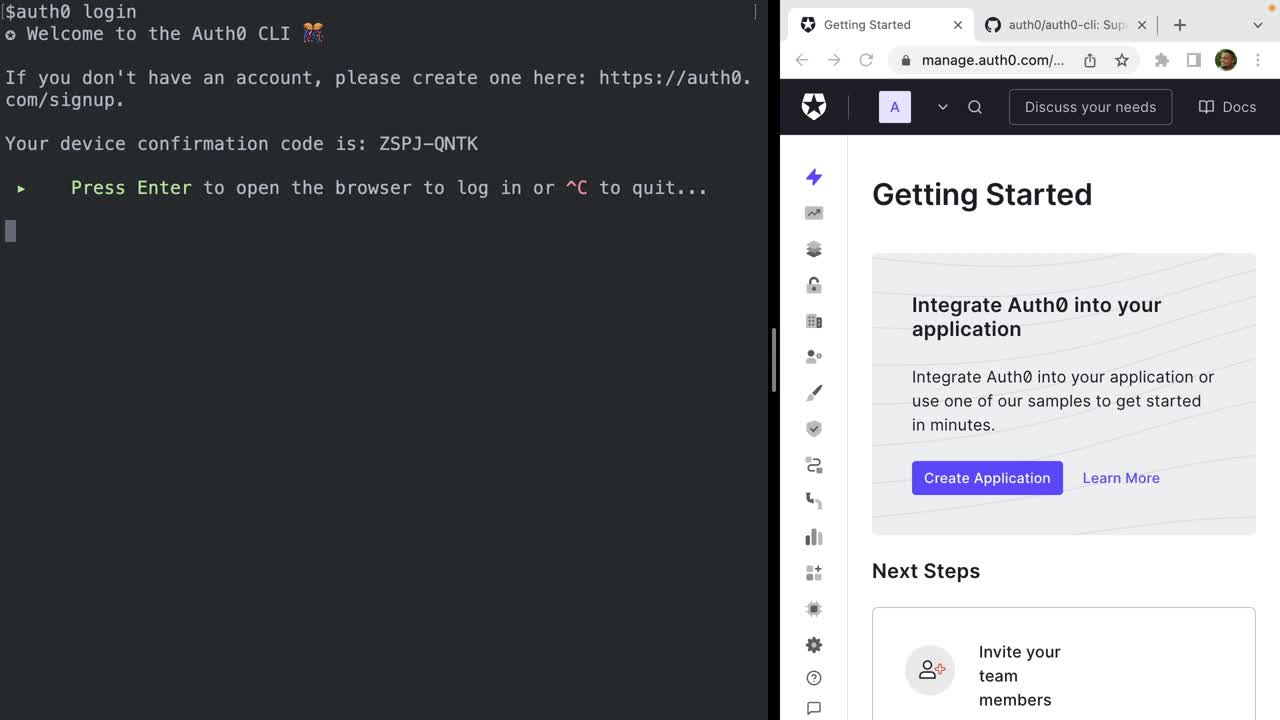The image size is (1280, 720).
Task: Click the Next Steps heading
Action: [x=926, y=571]
